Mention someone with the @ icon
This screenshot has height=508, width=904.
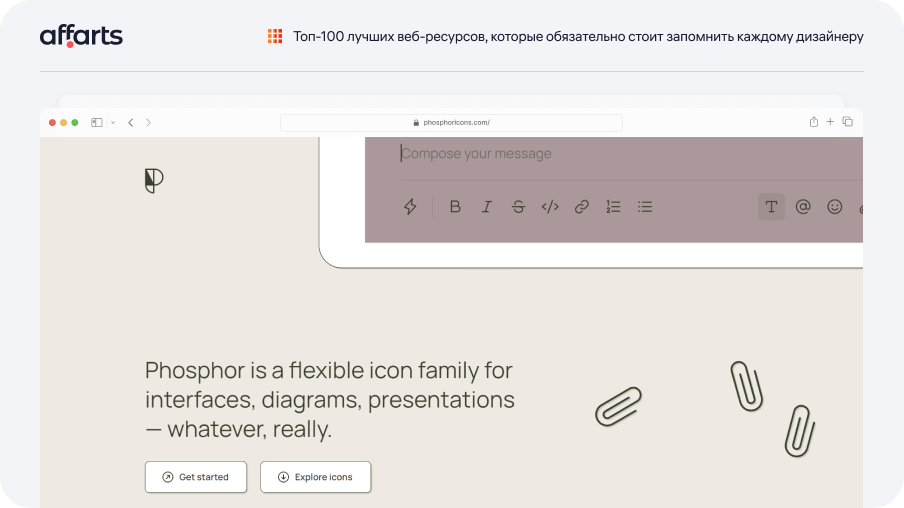click(x=803, y=206)
